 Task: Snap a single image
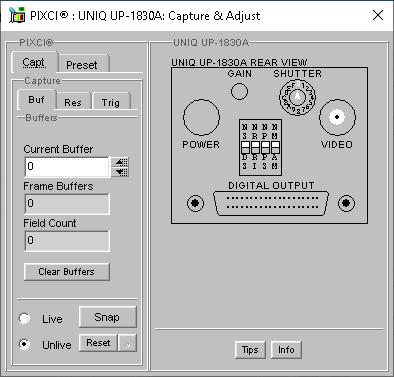tap(107, 317)
